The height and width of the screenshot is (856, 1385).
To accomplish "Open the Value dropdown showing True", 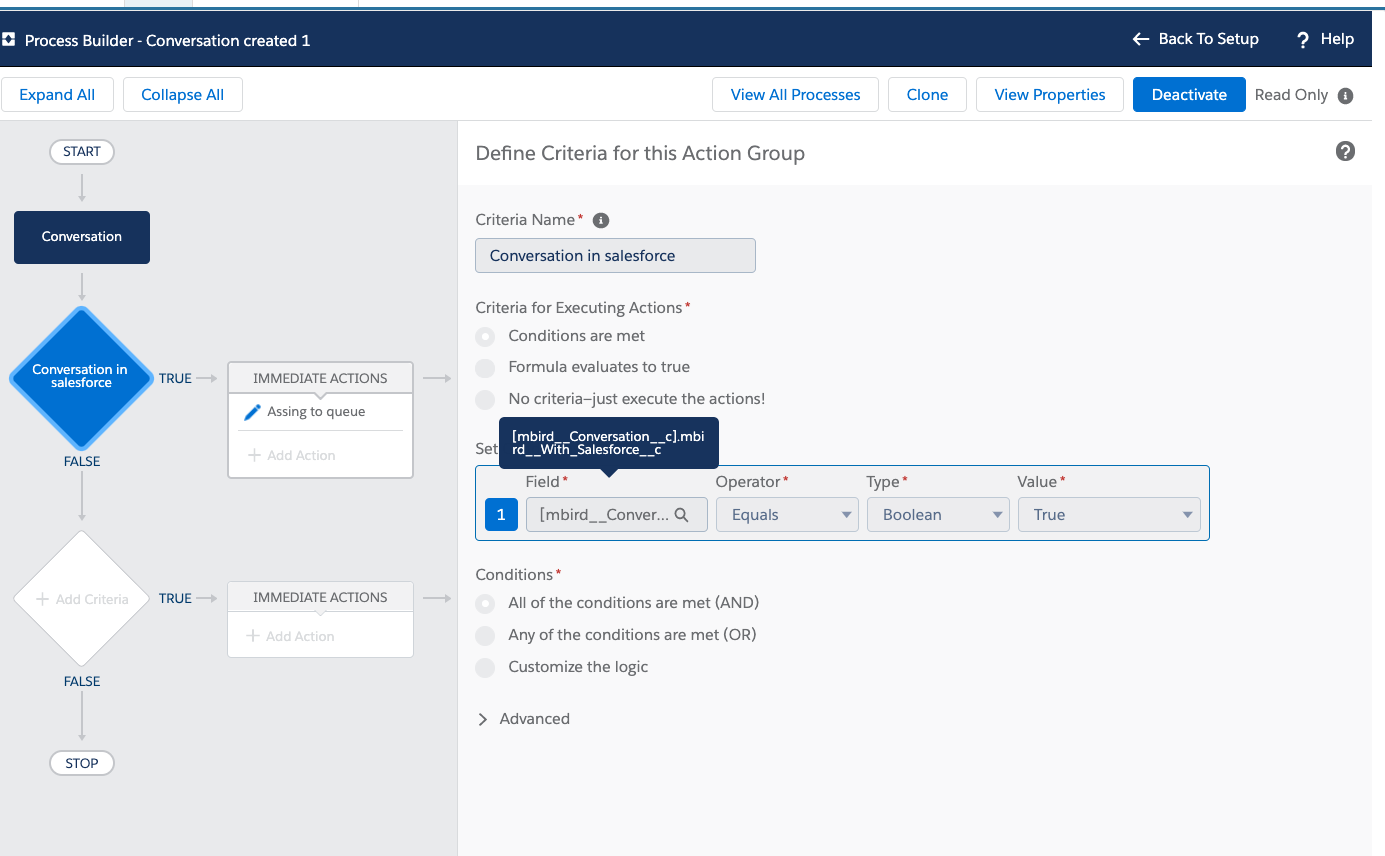I will (x=1108, y=515).
